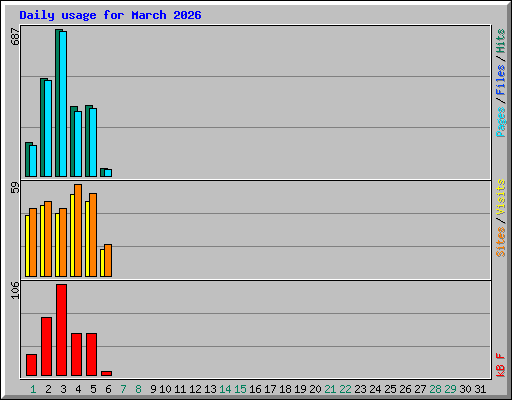
Task: Click the day 6 tiny red bar
Action: pyautogui.click(x=107, y=374)
